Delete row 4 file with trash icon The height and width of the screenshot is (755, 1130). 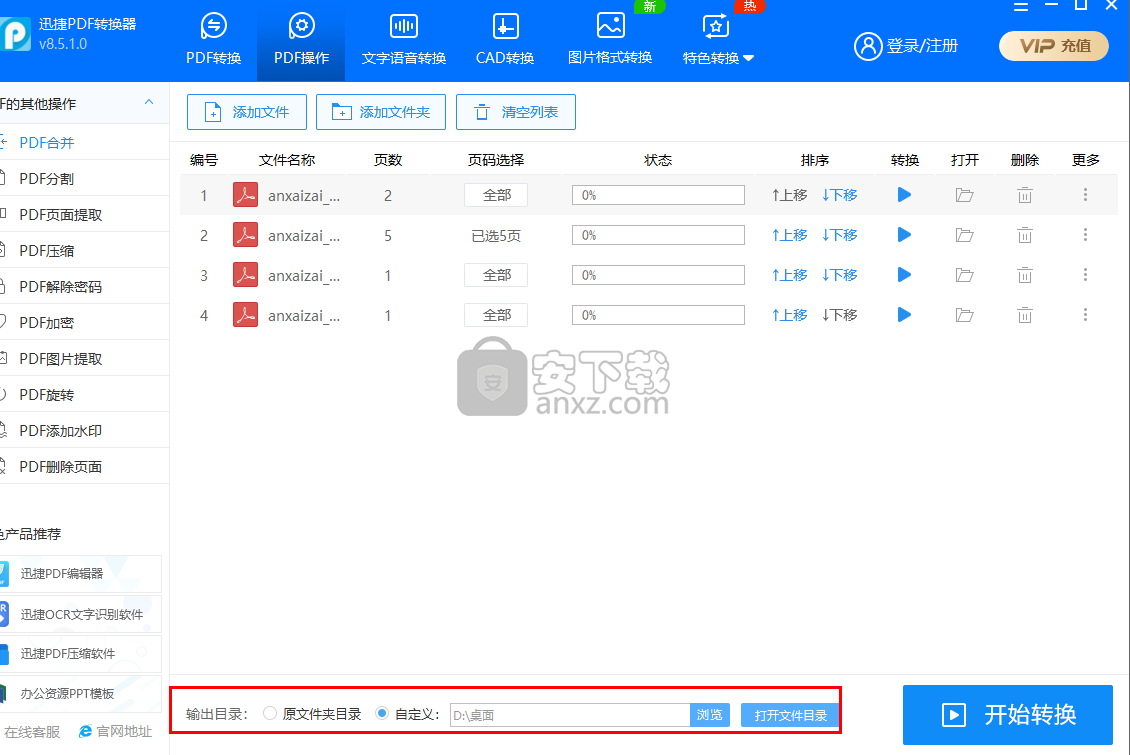point(1025,316)
